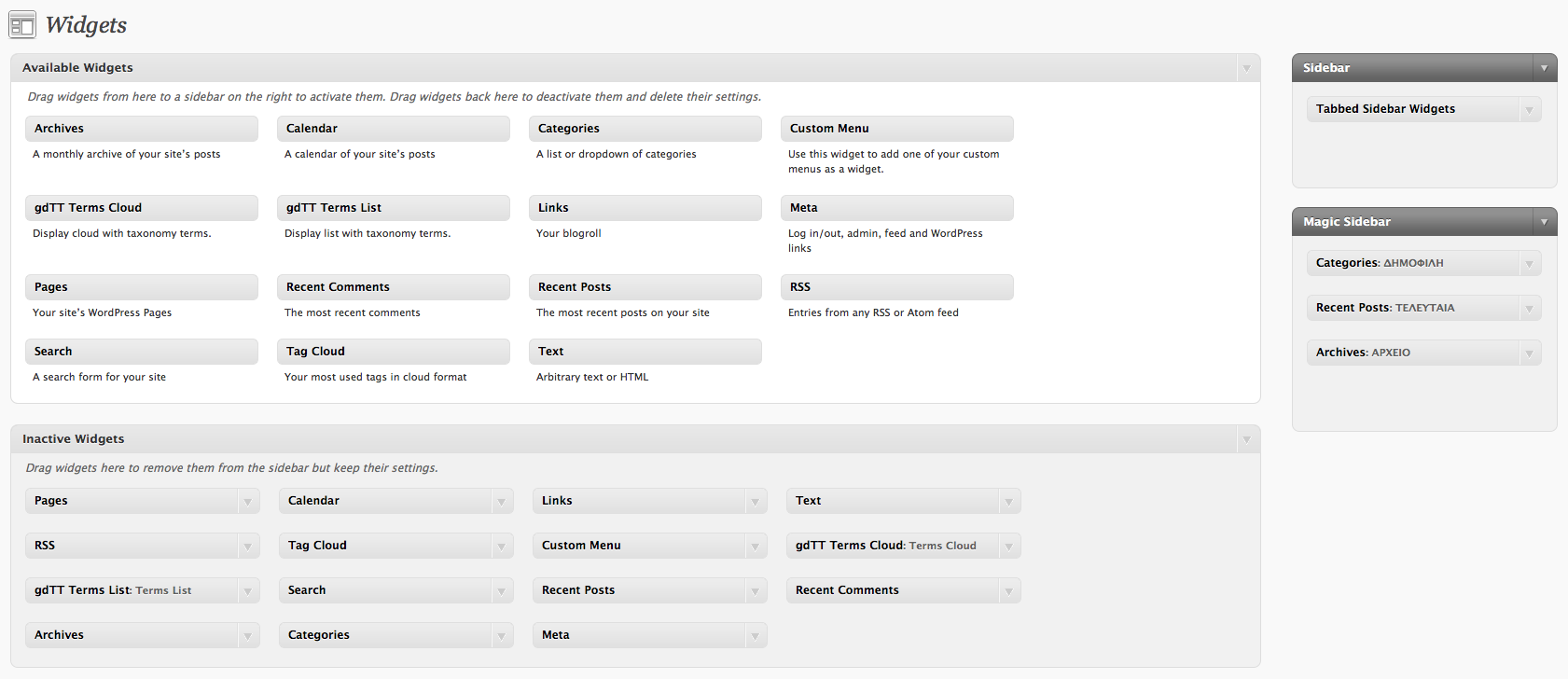Expand the Archives ΑΡΧΕΙΟ widget arrow
Image resolution: width=1568 pixels, height=679 pixels.
click(x=1529, y=353)
